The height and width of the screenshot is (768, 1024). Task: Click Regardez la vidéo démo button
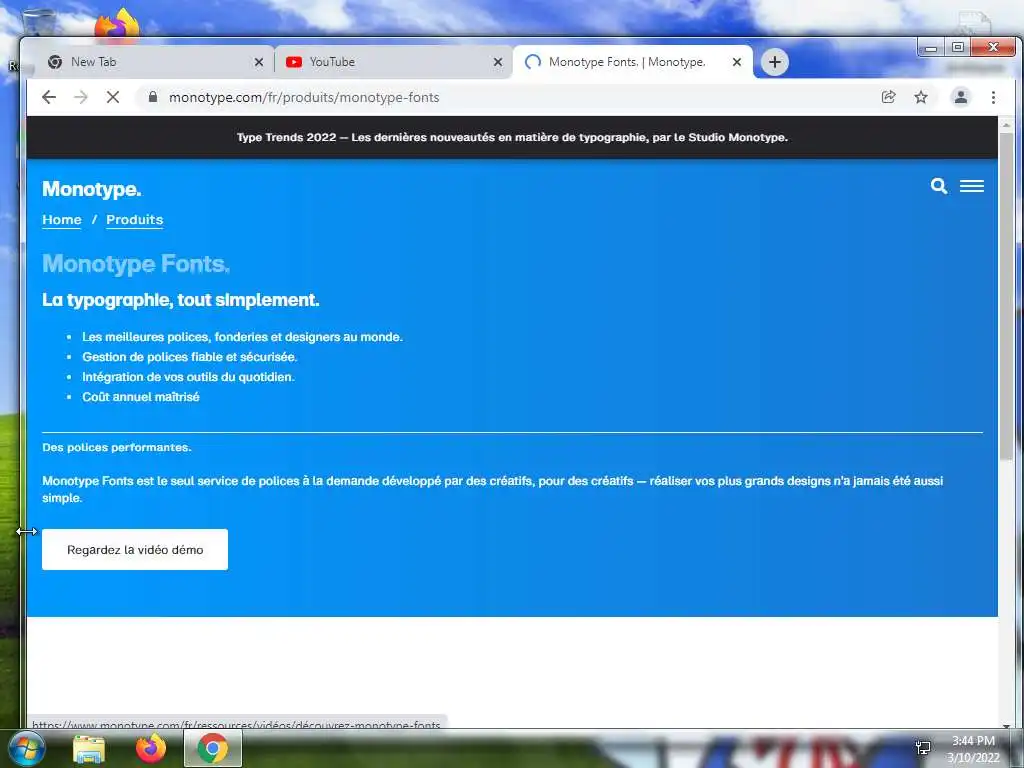[135, 550]
